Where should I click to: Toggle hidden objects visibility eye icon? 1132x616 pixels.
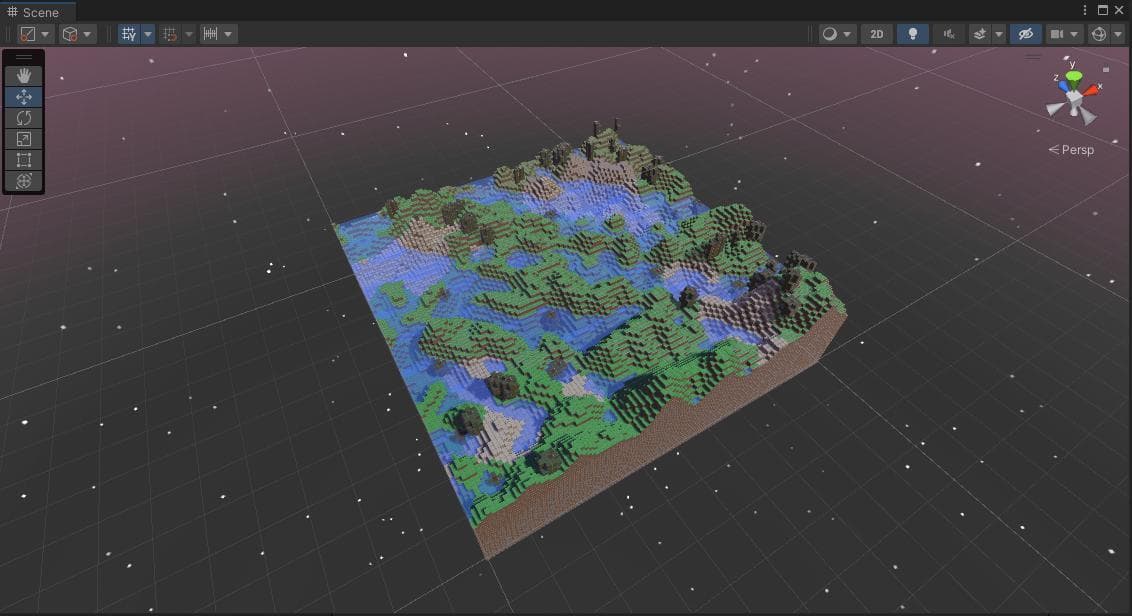pyautogui.click(x=1026, y=34)
